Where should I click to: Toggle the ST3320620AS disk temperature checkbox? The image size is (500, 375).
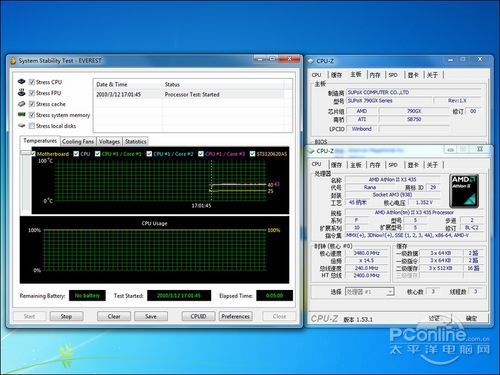coord(252,154)
